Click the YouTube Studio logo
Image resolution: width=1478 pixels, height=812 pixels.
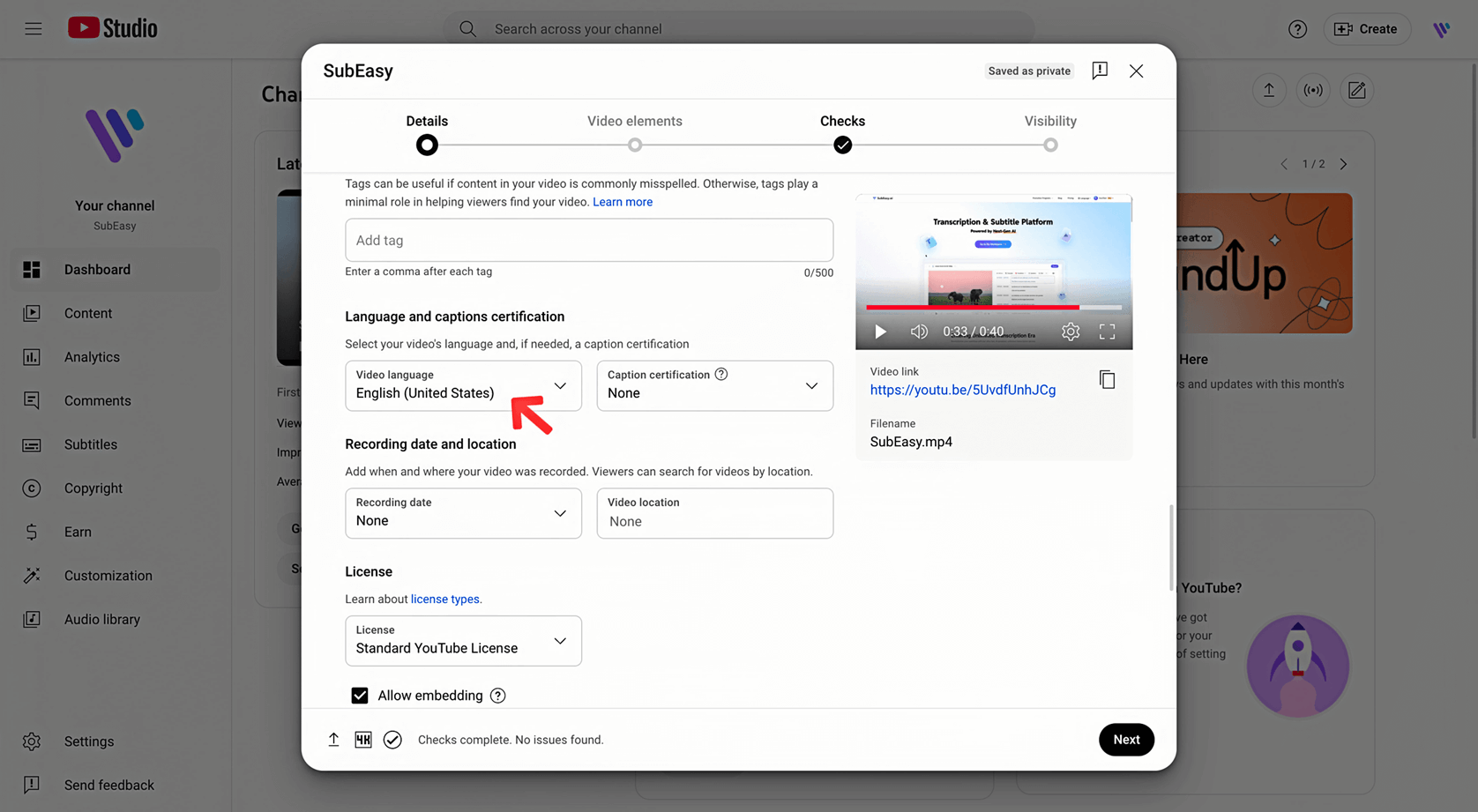(112, 28)
